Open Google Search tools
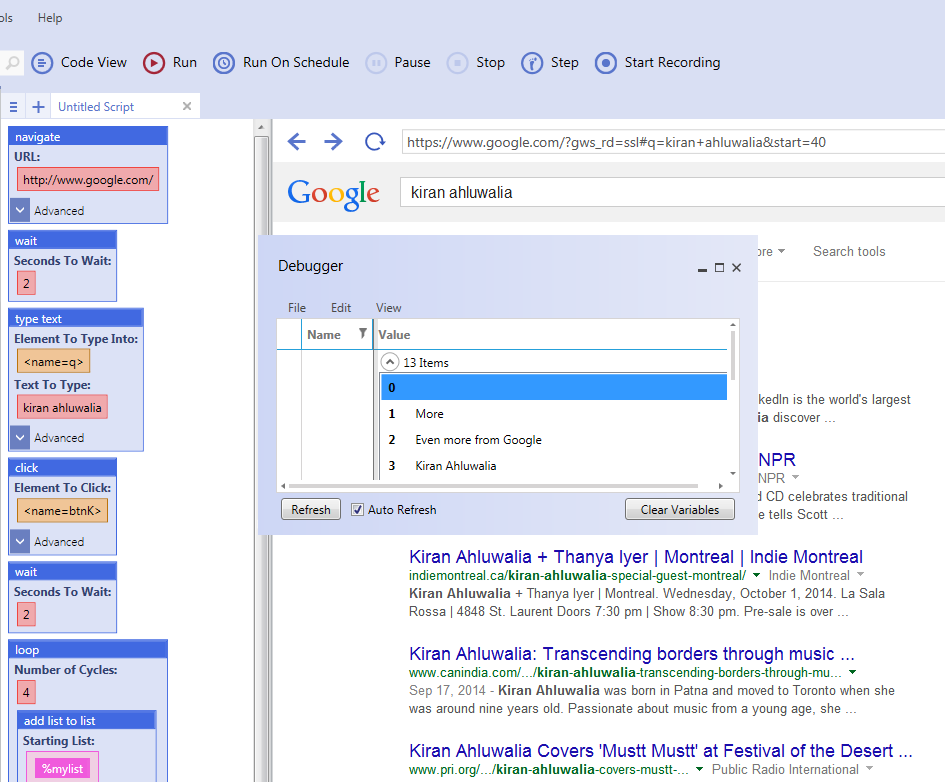 [849, 251]
